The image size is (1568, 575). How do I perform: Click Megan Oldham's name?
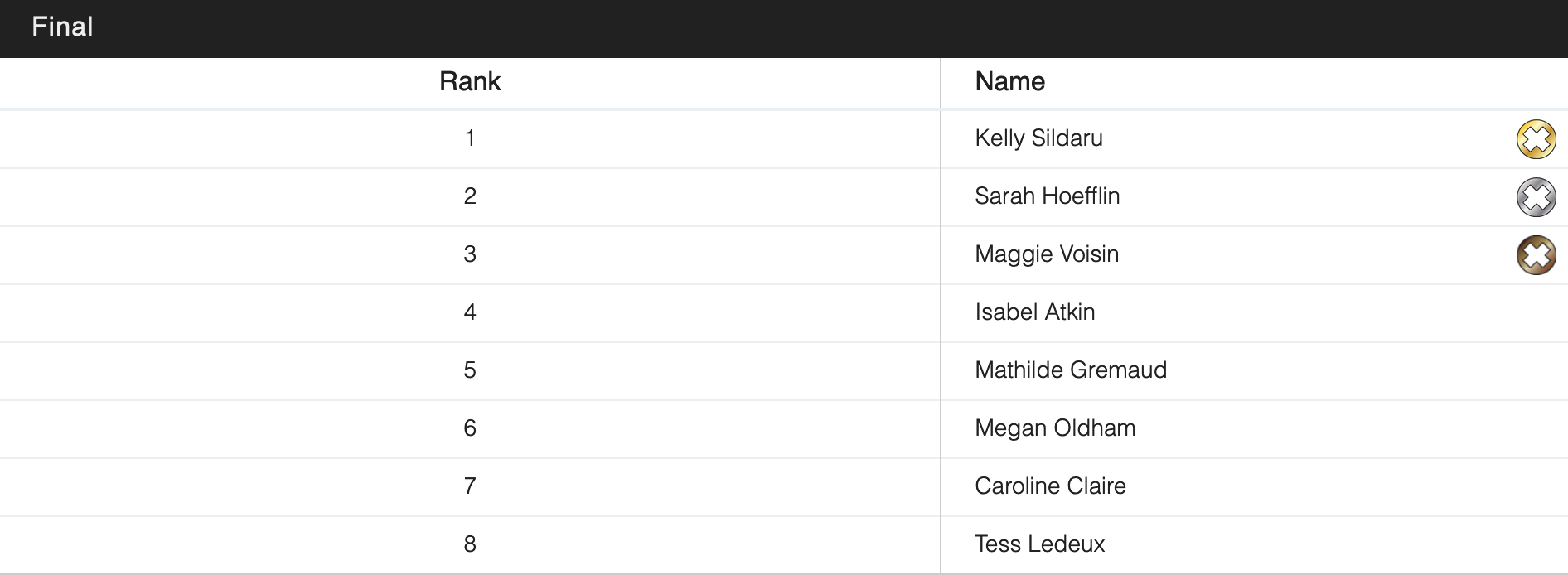click(x=1055, y=428)
